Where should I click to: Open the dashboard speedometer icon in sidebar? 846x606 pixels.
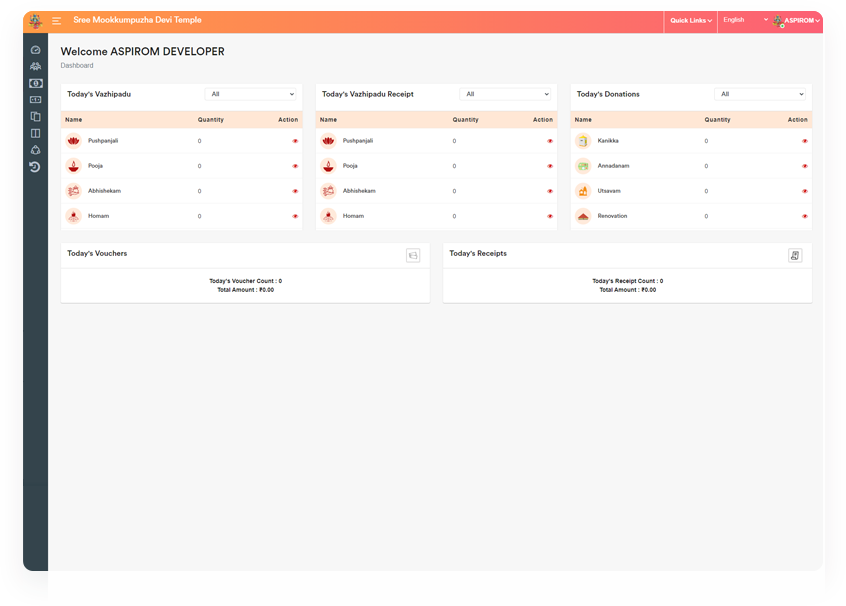click(36, 50)
